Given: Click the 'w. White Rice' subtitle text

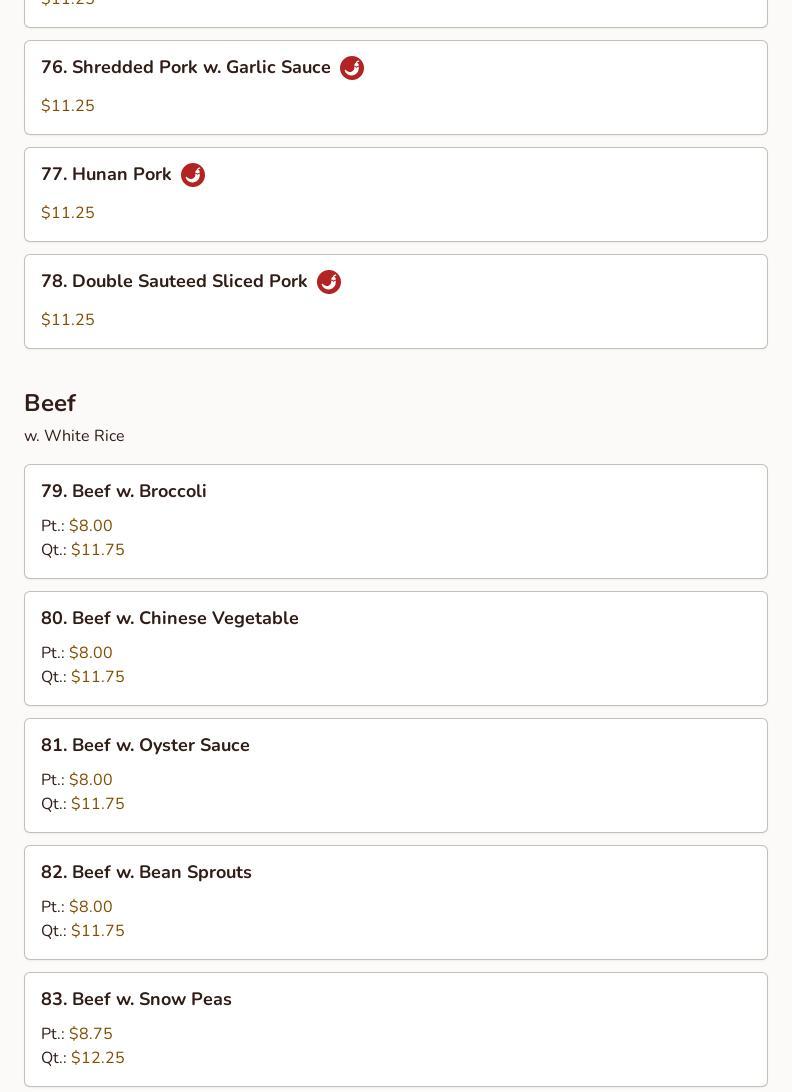Looking at the screenshot, I should tap(74, 436).
